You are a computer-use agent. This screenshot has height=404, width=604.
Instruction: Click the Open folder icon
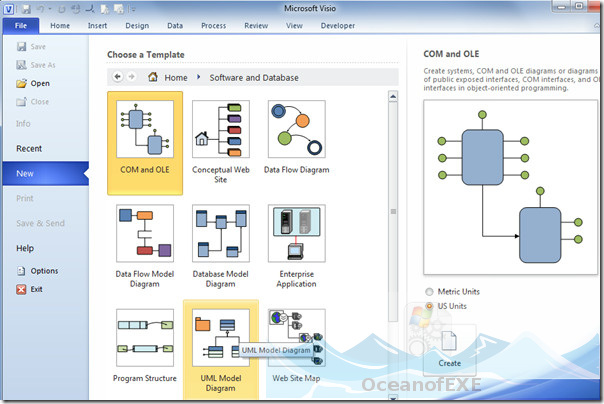point(21,83)
